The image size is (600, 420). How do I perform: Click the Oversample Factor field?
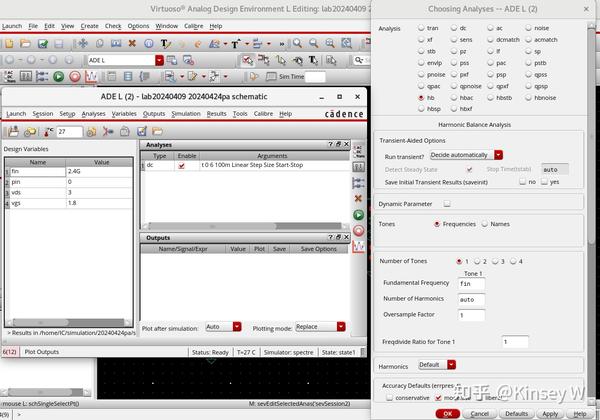471,315
